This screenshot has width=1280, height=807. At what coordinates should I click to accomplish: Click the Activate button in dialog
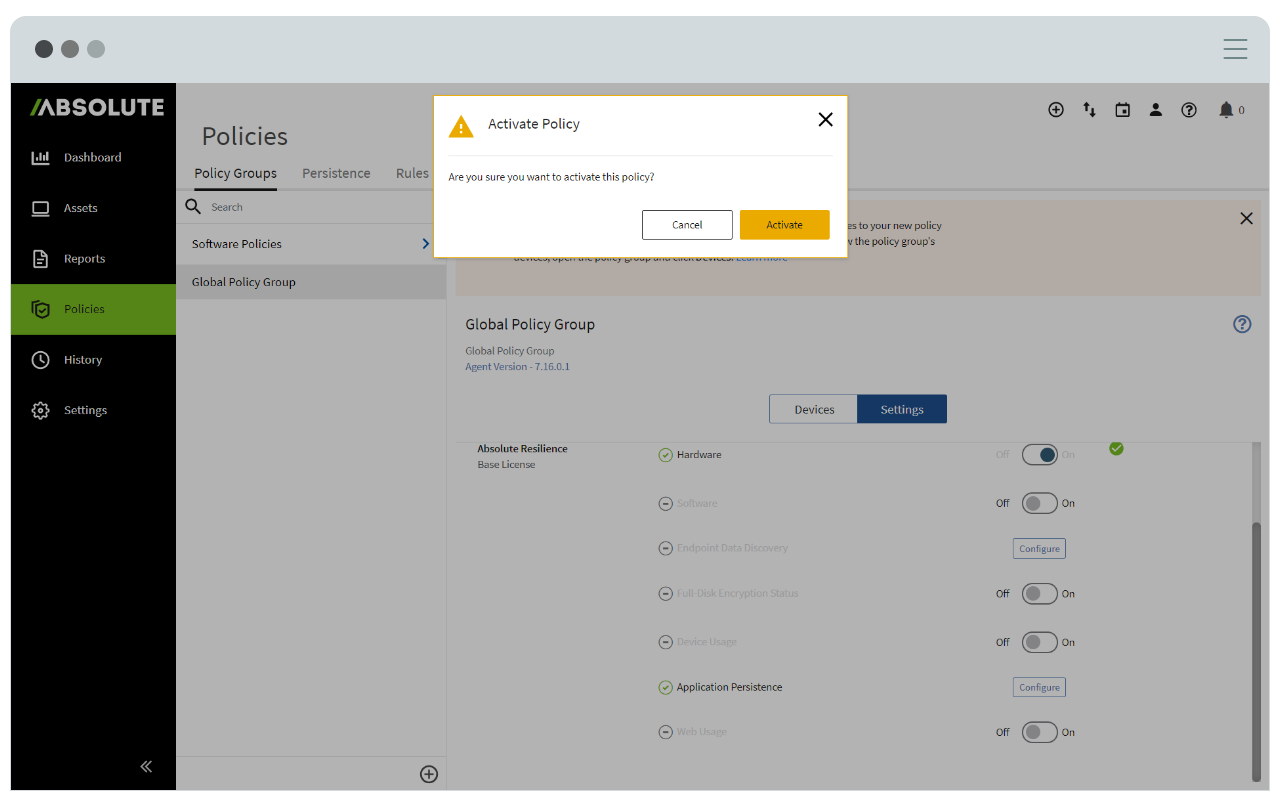(784, 225)
